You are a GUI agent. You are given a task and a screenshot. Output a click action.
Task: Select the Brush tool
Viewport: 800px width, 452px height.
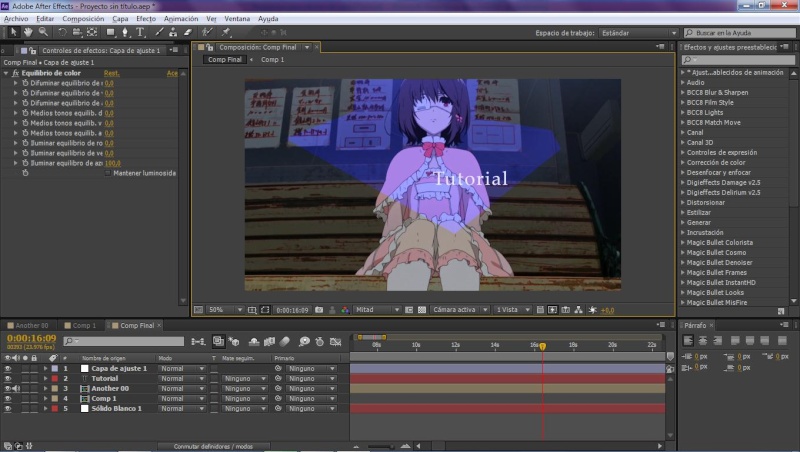click(159, 32)
